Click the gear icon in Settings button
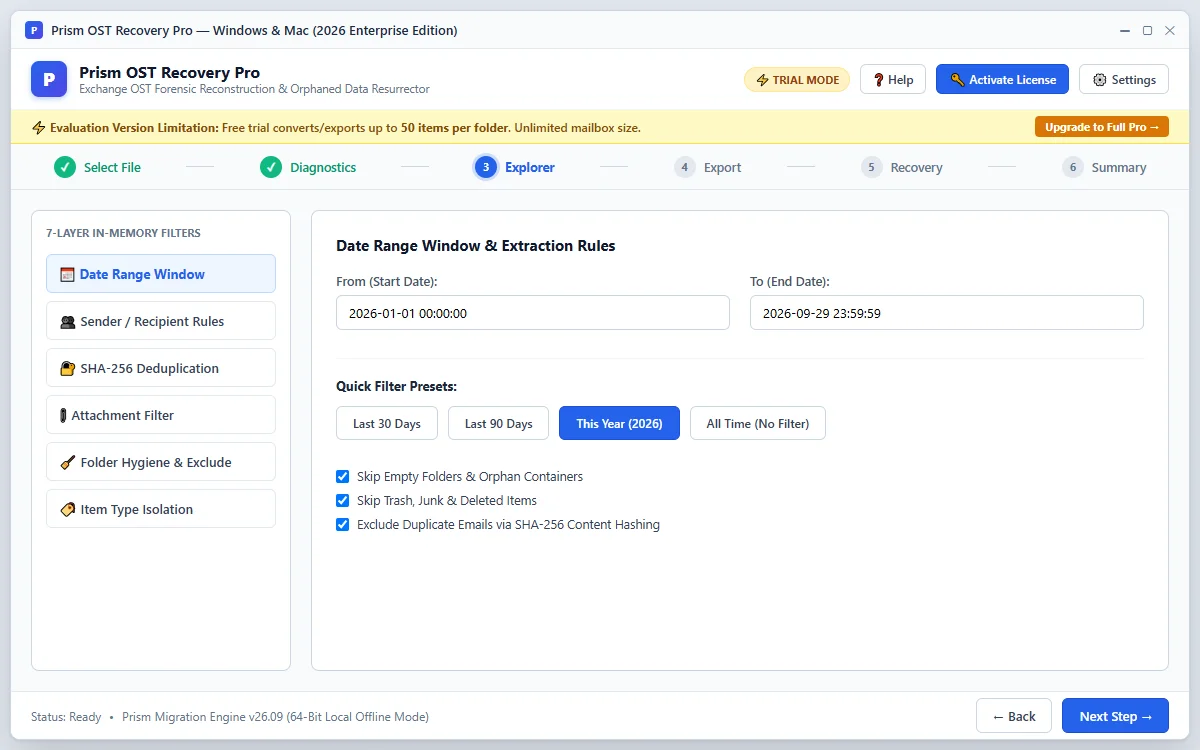The image size is (1200, 750). pyautogui.click(x=1100, y=80)
